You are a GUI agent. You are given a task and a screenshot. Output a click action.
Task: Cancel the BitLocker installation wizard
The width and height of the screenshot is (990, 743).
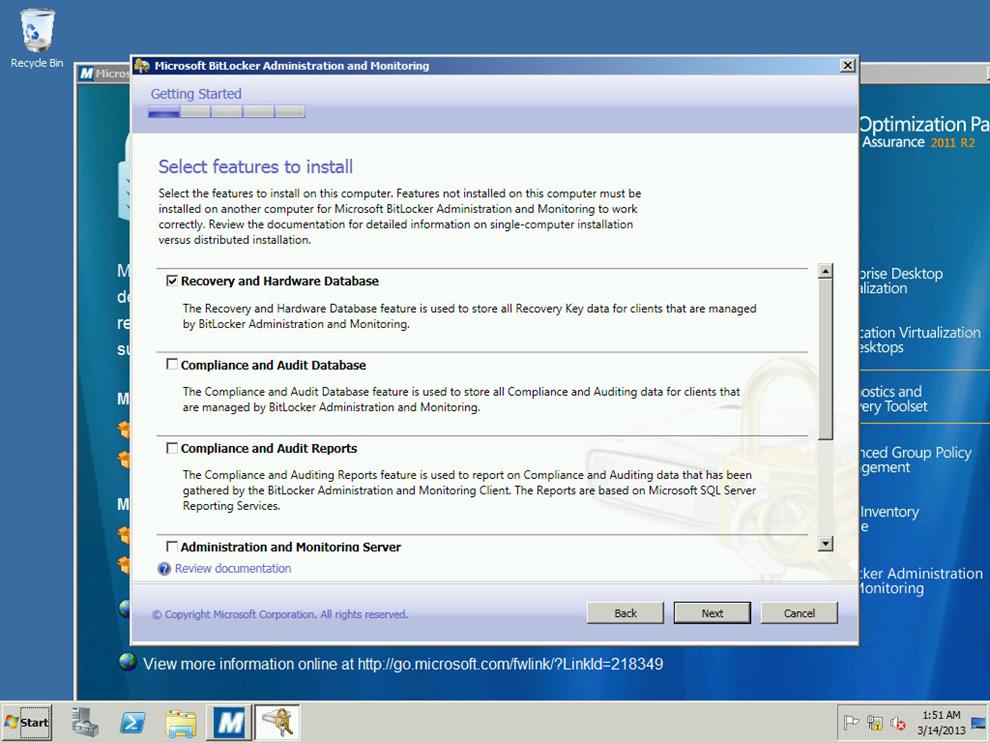coord(799,613)
